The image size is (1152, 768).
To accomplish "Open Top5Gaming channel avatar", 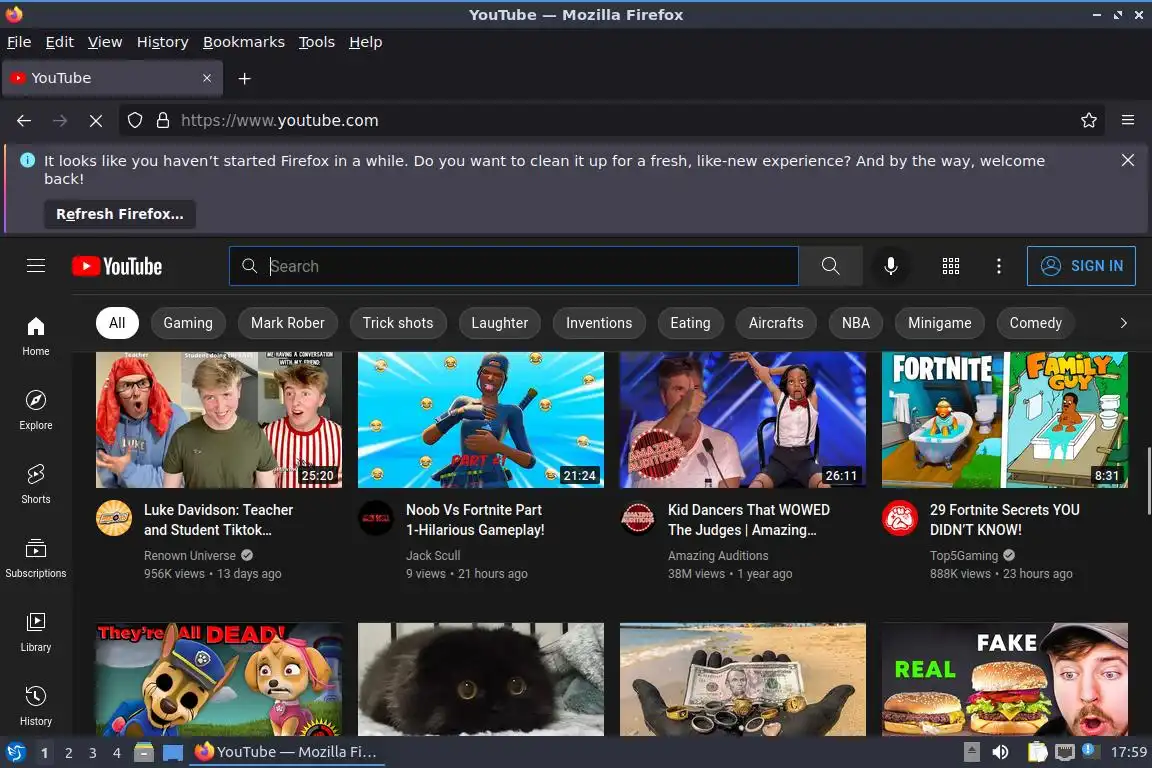I will pyautogui.click(x=900, y=518).
